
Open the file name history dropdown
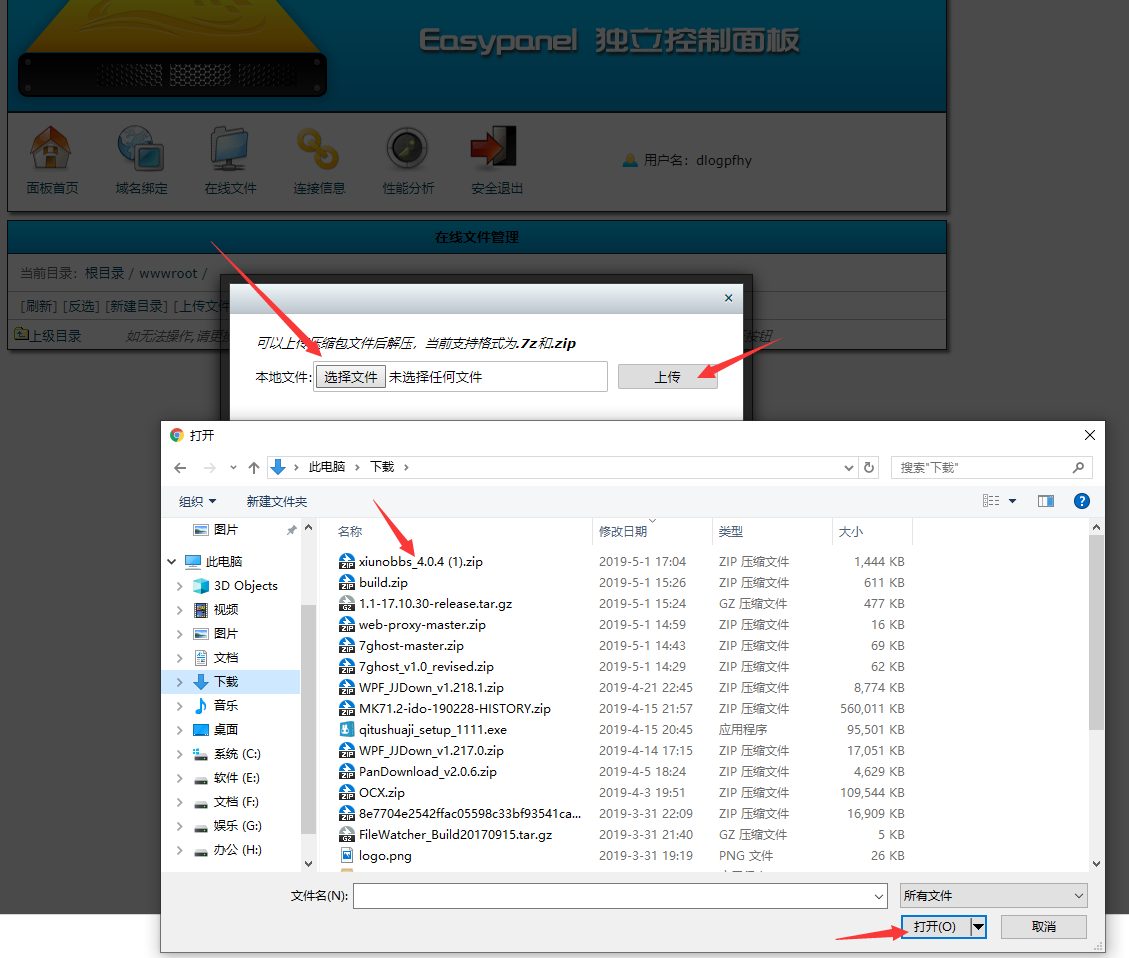pos(878,896)
